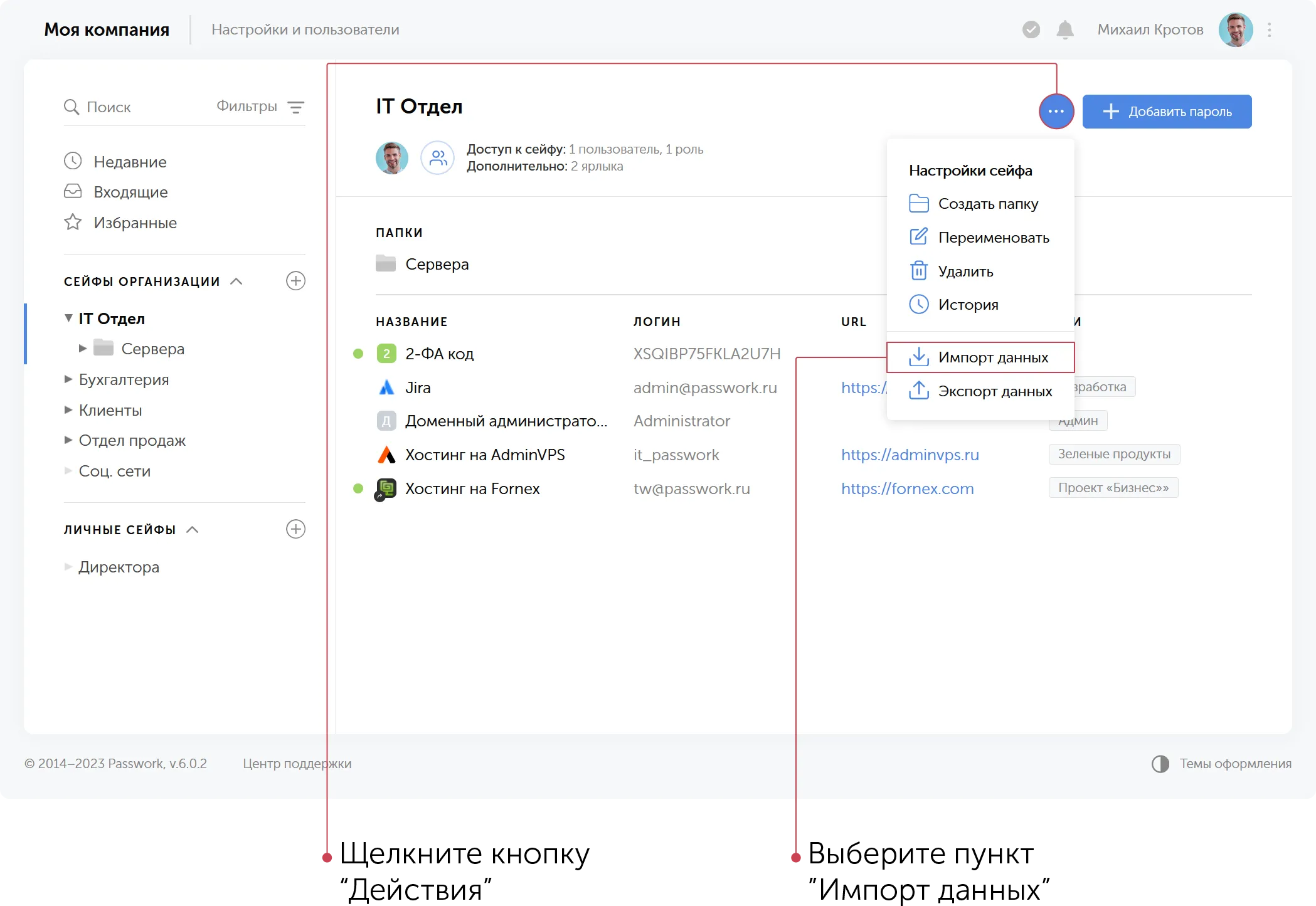
Task: Click the notifications bell icon
Action: pos(1064,29)
